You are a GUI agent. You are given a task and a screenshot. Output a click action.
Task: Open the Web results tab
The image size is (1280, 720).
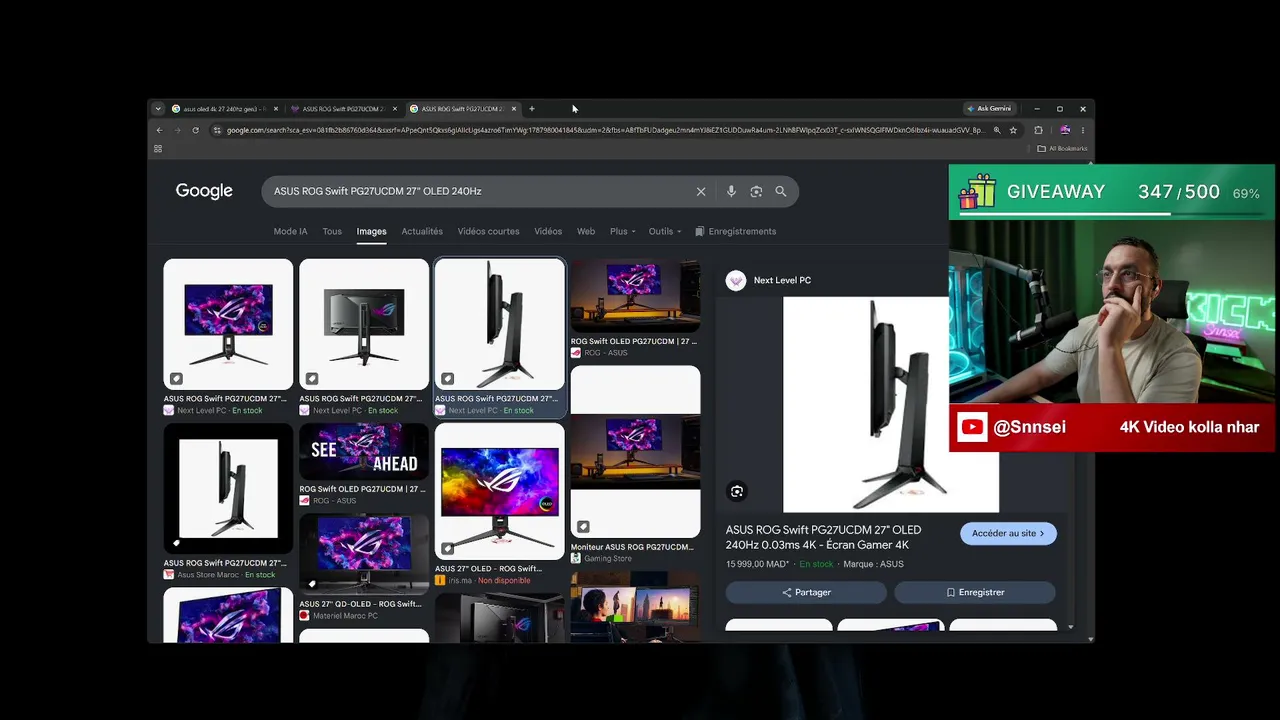click(586, 231)
